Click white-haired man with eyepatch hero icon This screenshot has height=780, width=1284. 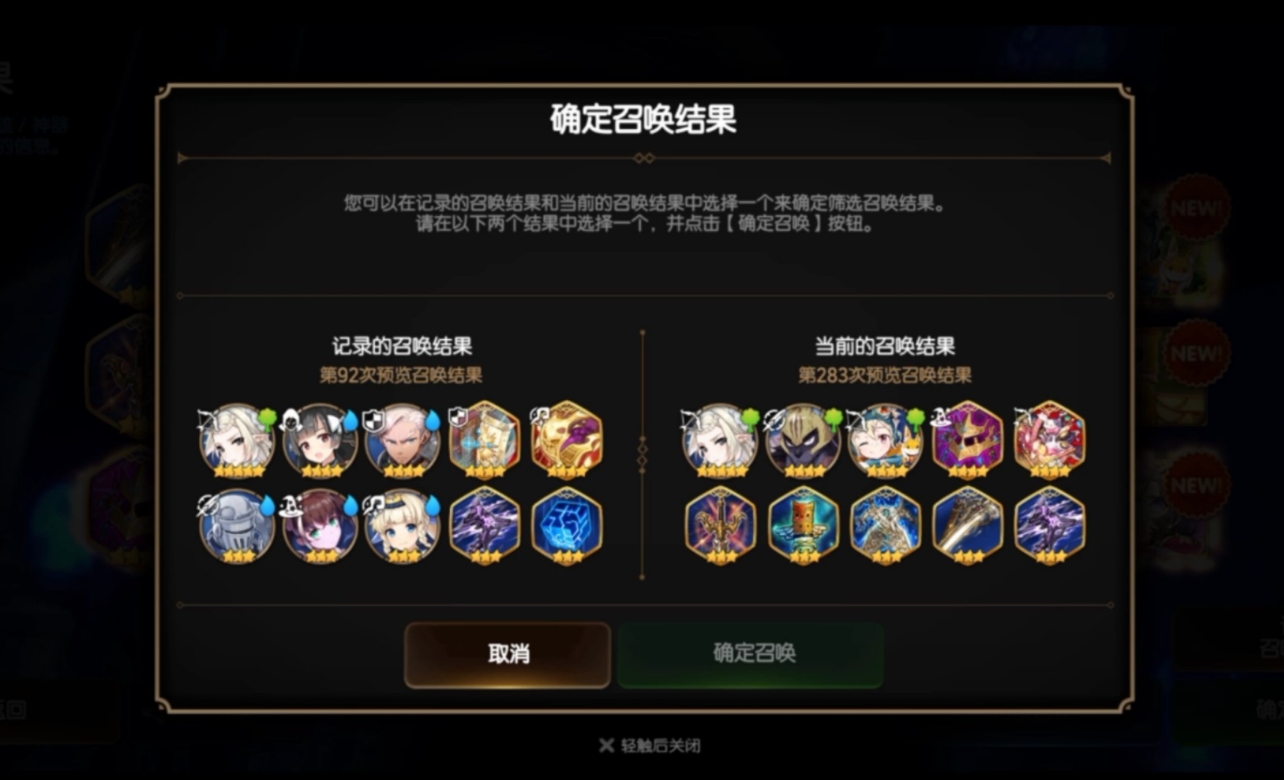402,440
